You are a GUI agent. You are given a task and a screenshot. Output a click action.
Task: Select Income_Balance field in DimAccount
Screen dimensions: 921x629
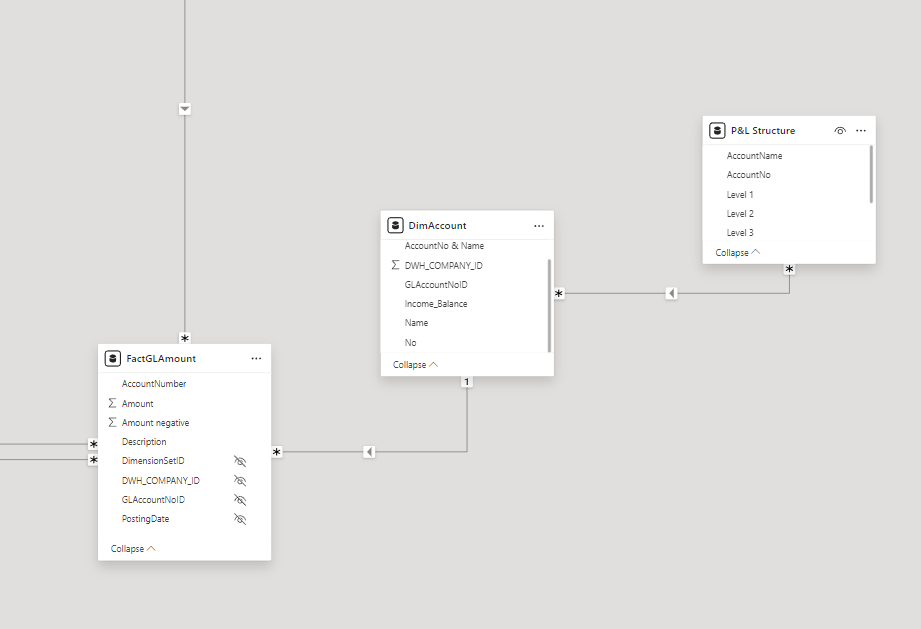436,304
